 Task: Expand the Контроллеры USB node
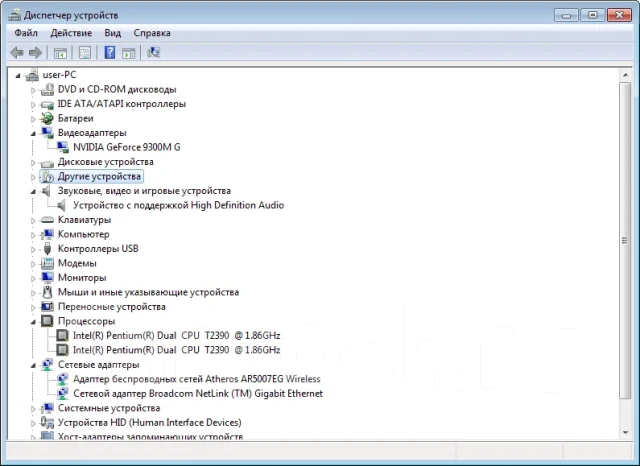click(x=33, y=249)
